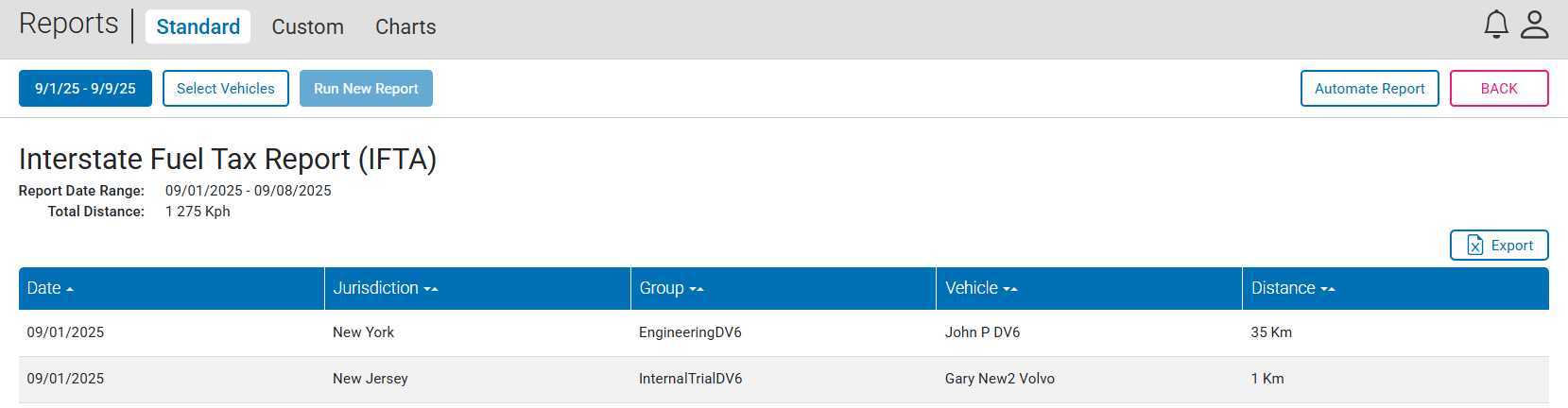Switch to the Custom reports tab

click(x=308, y=26)
